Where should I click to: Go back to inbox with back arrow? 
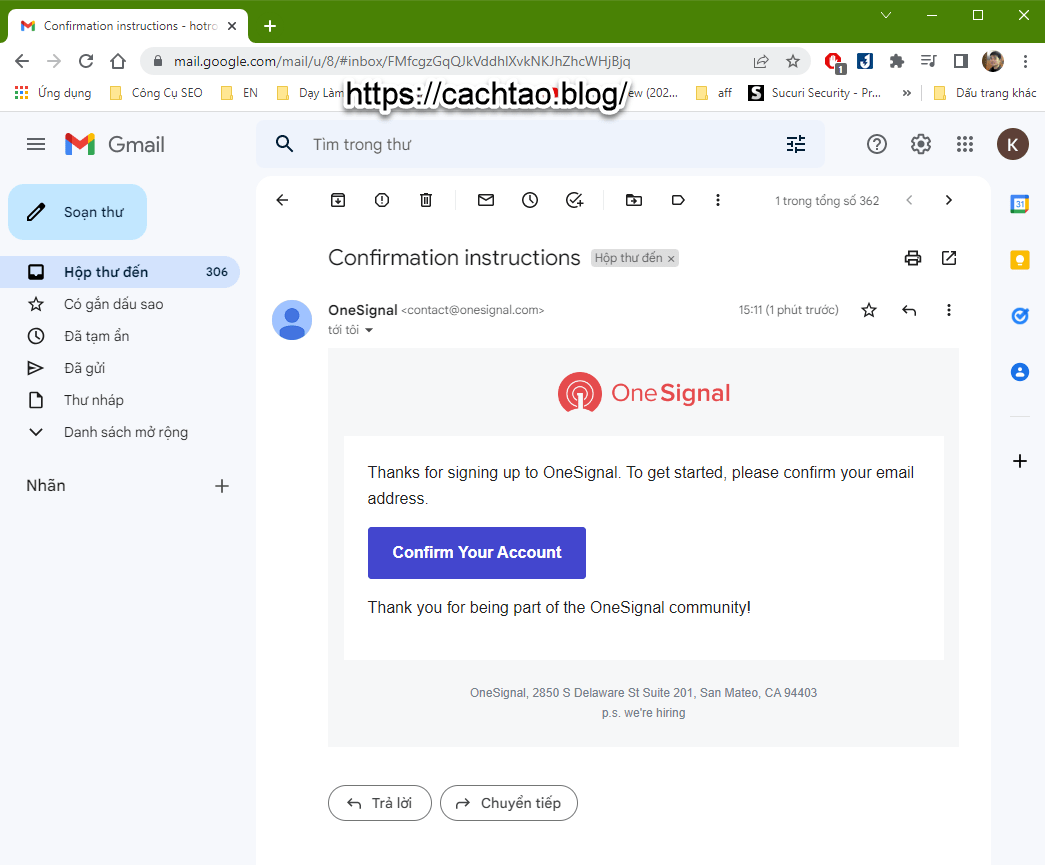coord(283,200)
